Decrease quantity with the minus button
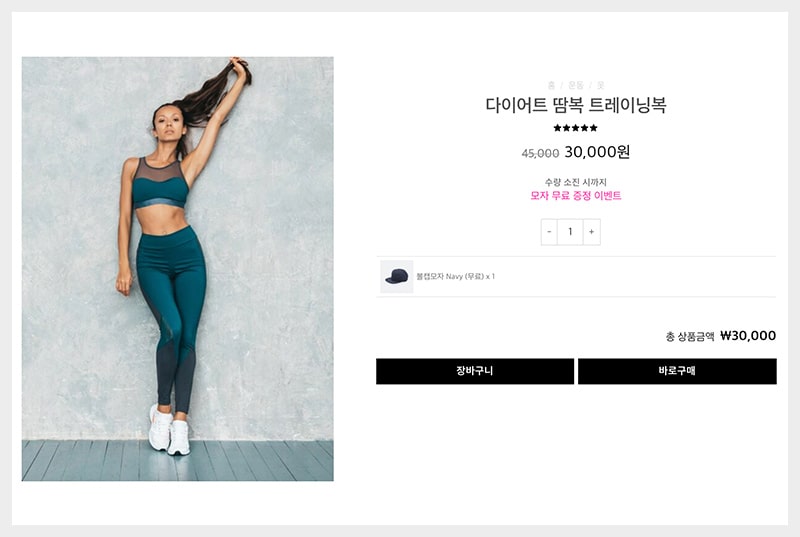800x537 pixels. tap(549, 232)
